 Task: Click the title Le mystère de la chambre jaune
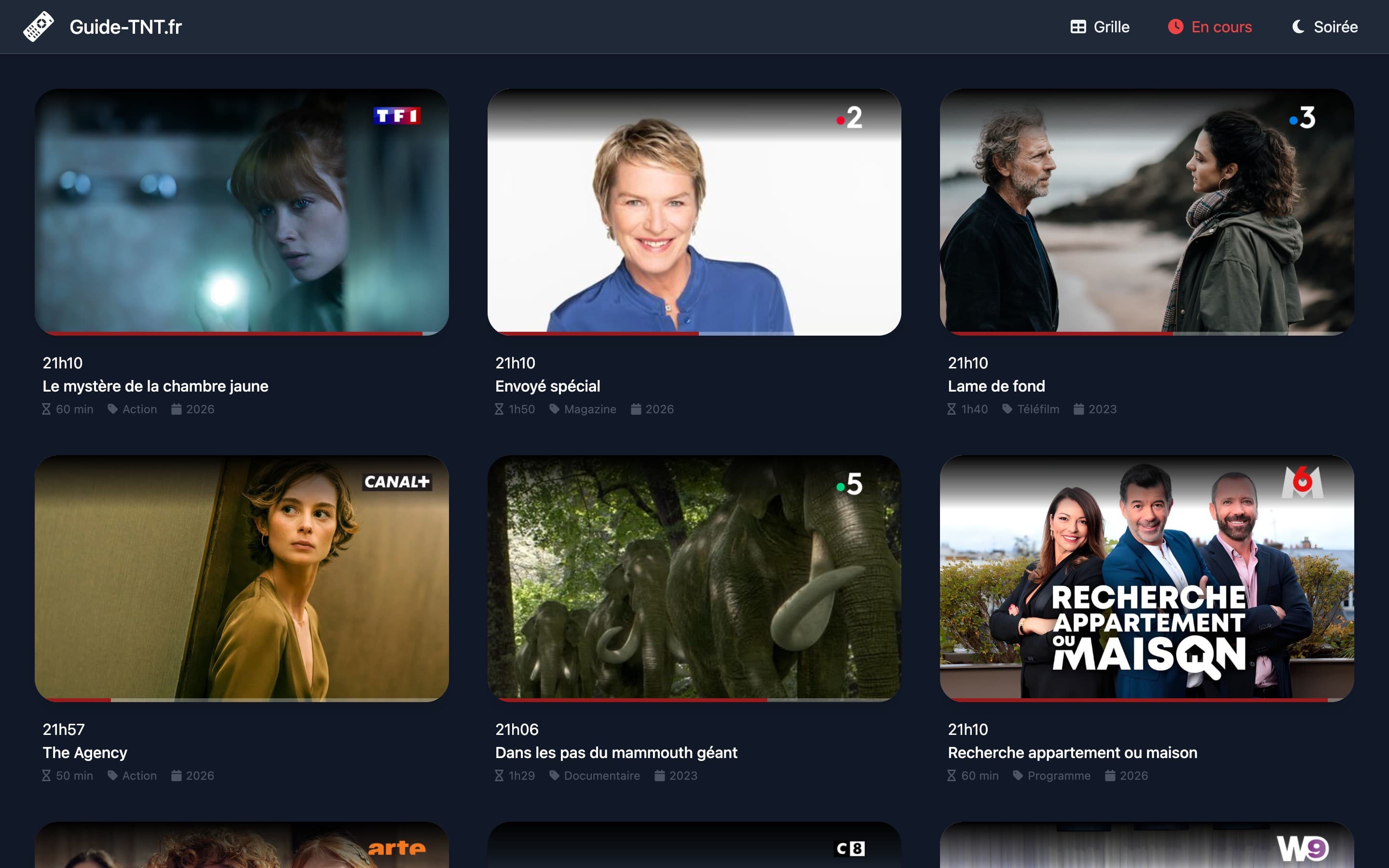156,386
